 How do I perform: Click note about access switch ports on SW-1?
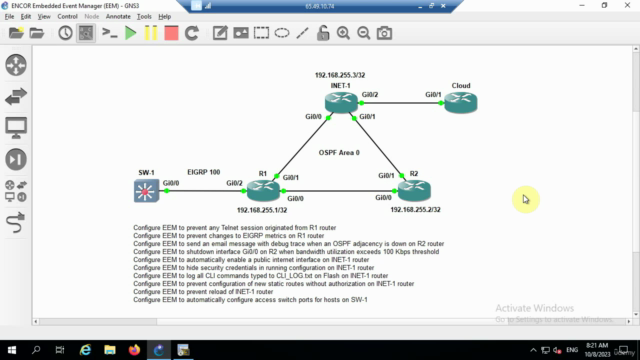250,300
